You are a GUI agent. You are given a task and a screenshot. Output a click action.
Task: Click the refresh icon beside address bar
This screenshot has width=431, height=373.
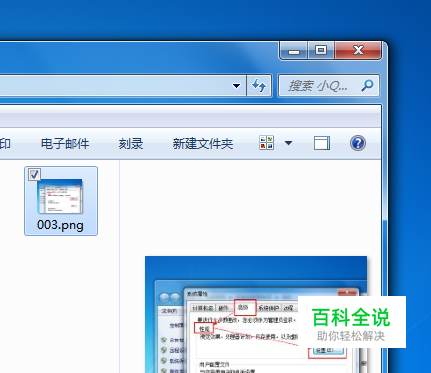click(x=259, y=86)
